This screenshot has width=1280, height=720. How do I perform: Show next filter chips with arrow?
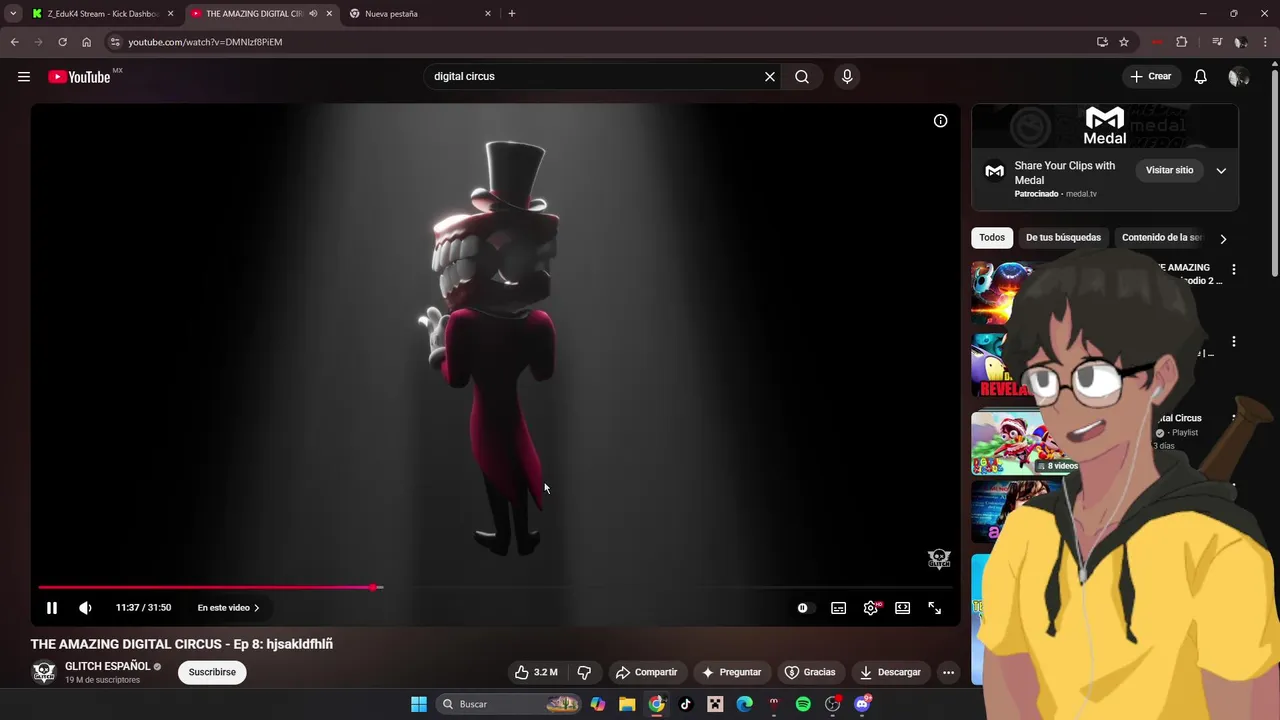pos(1223,239)
